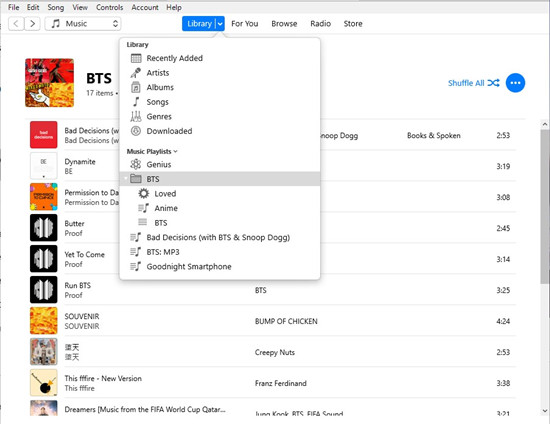Switch to the Store tab
This screenshot has height=424, width=550.
click(x=353, y=24)
